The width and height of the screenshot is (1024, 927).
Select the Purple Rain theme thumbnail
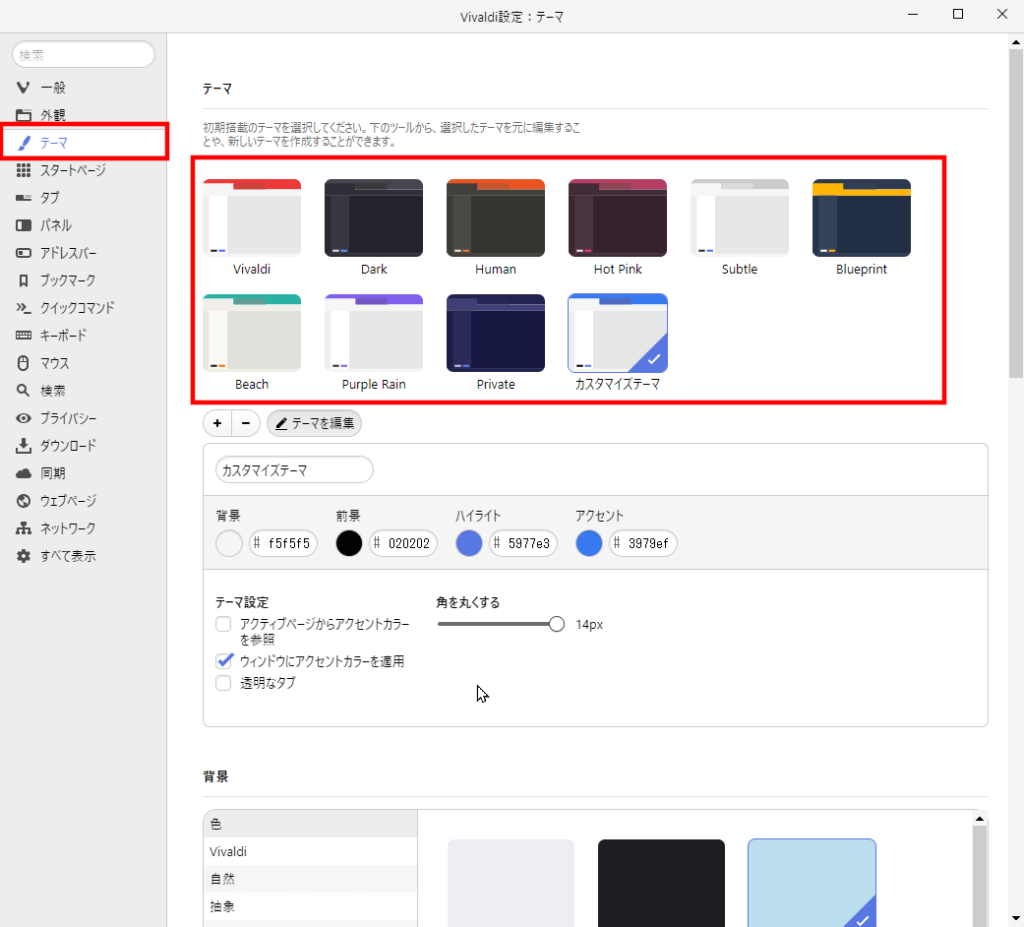pos(374,333)
